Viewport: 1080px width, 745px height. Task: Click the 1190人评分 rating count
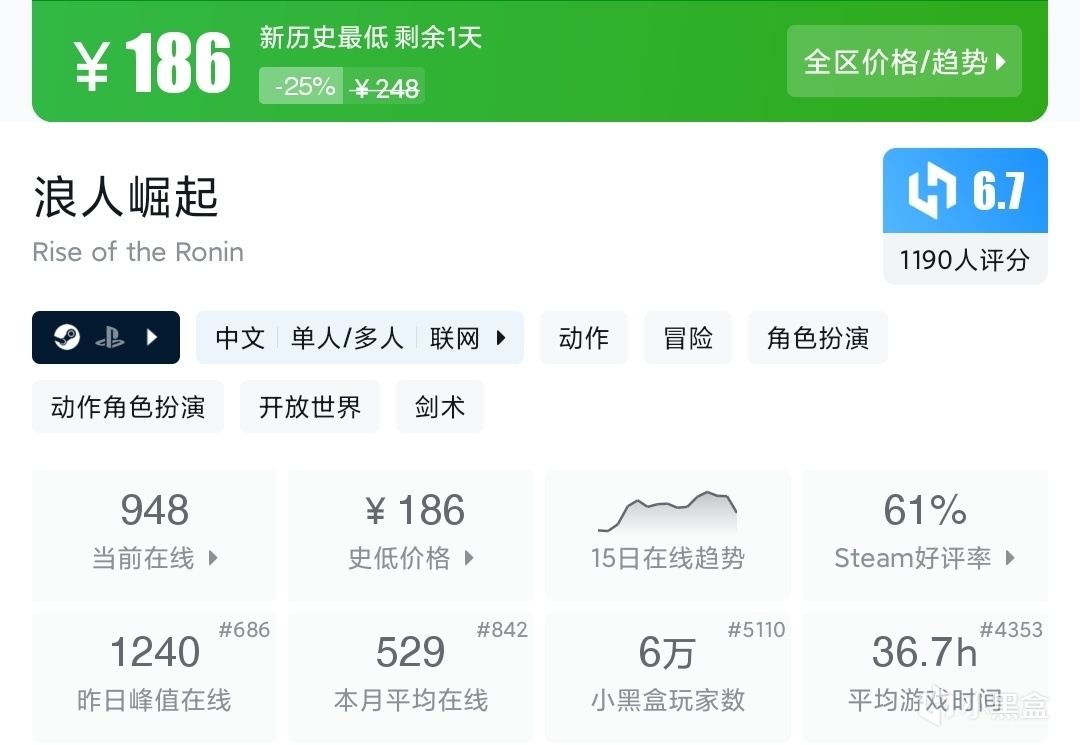965,260
